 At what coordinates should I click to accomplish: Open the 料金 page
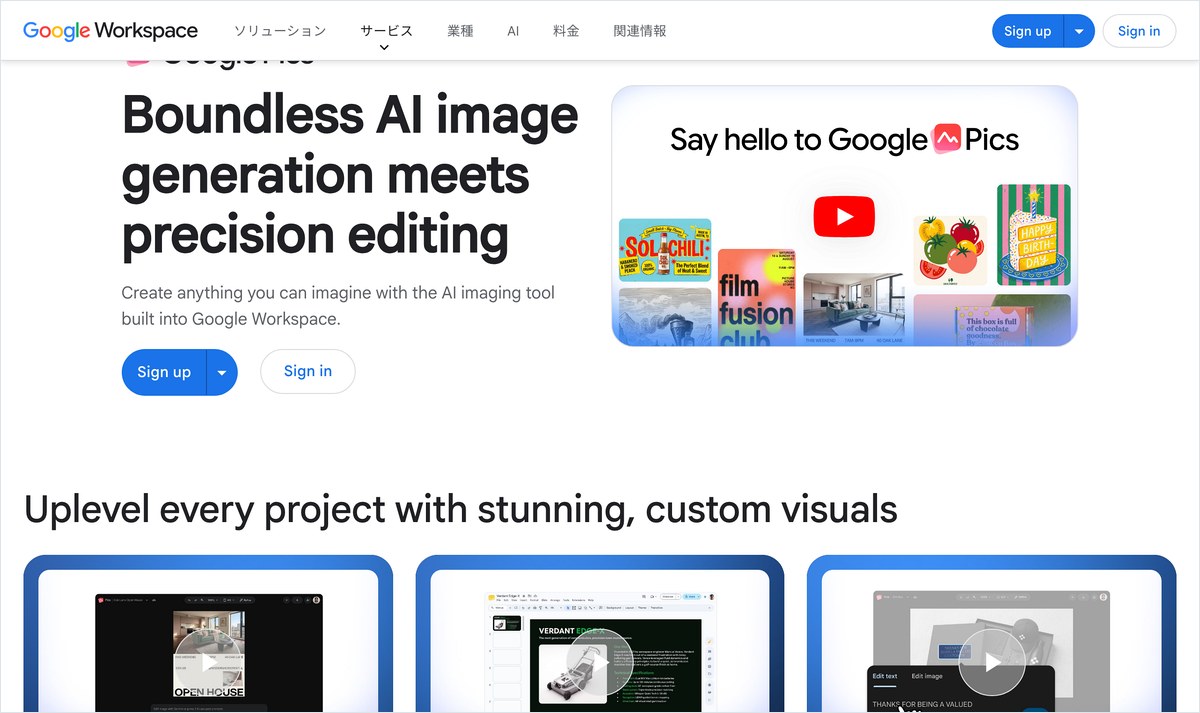(x=566, y=31)
